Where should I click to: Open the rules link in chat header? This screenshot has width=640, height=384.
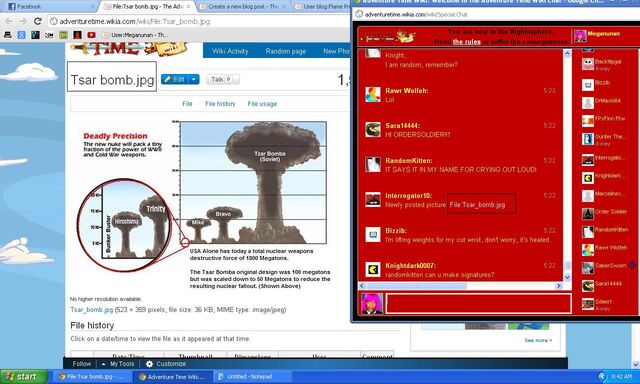(x=467, y=42)
